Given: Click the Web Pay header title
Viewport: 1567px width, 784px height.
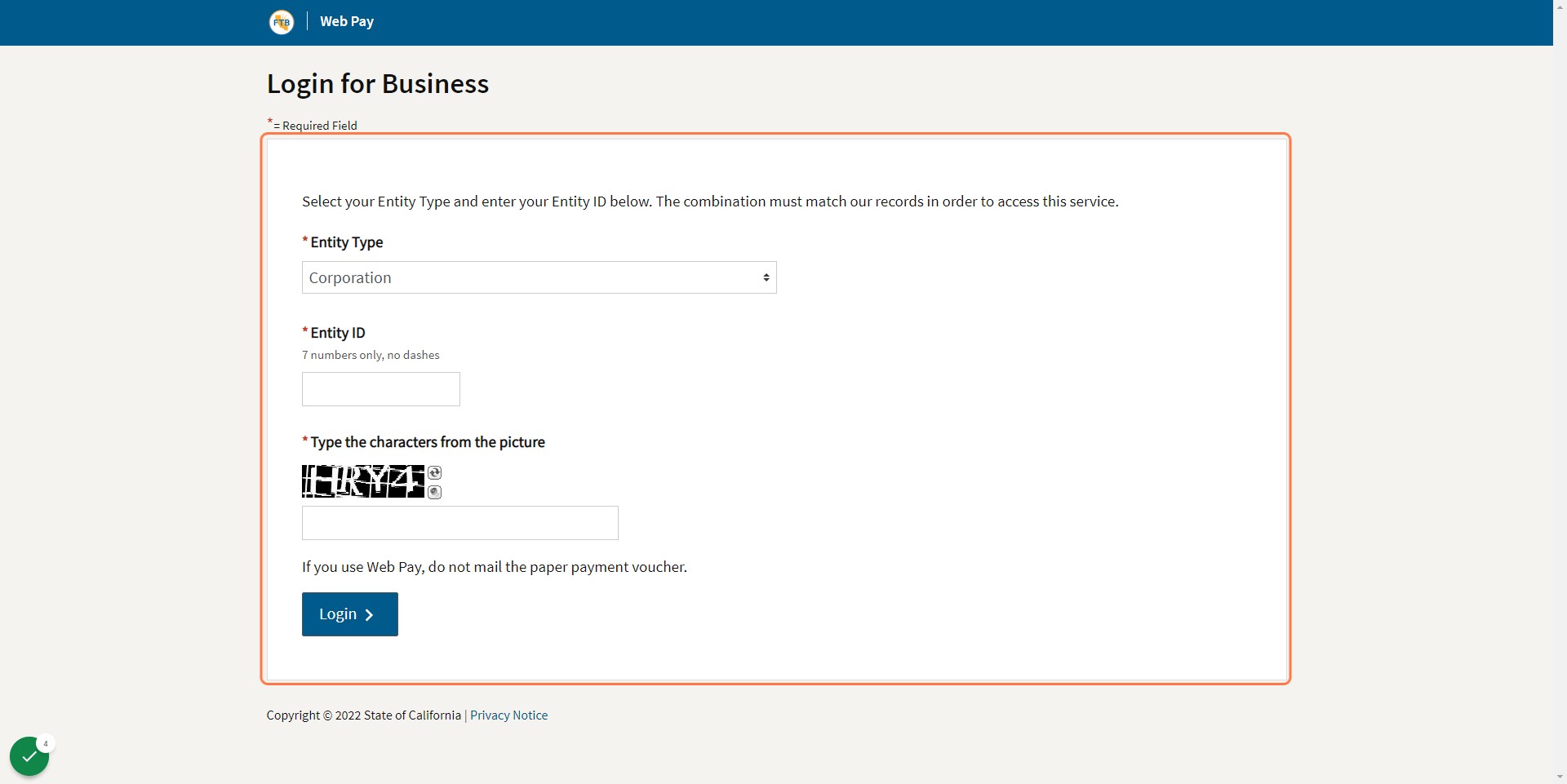Looking at the screenshot, I should (347, 21).
